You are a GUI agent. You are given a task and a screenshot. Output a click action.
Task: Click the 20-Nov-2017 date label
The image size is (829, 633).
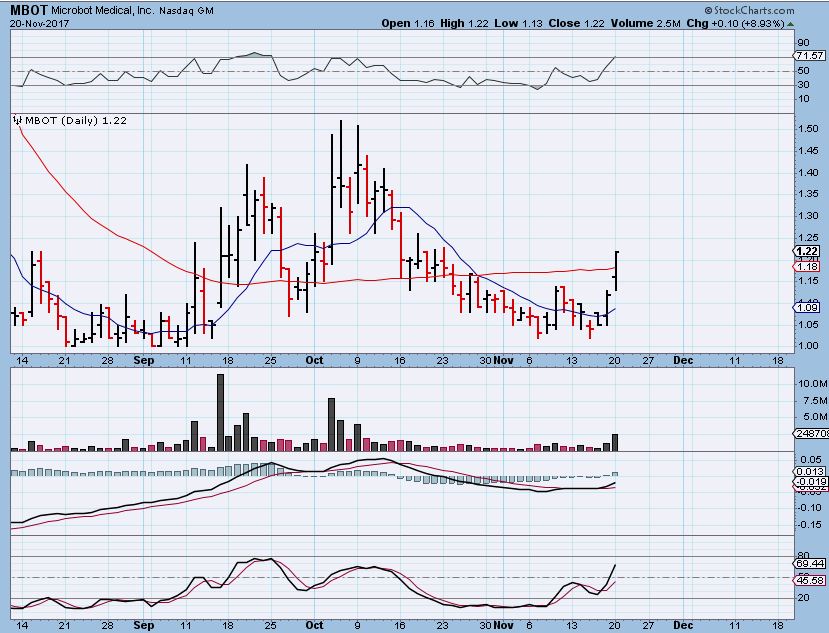(x=40, y=24)
